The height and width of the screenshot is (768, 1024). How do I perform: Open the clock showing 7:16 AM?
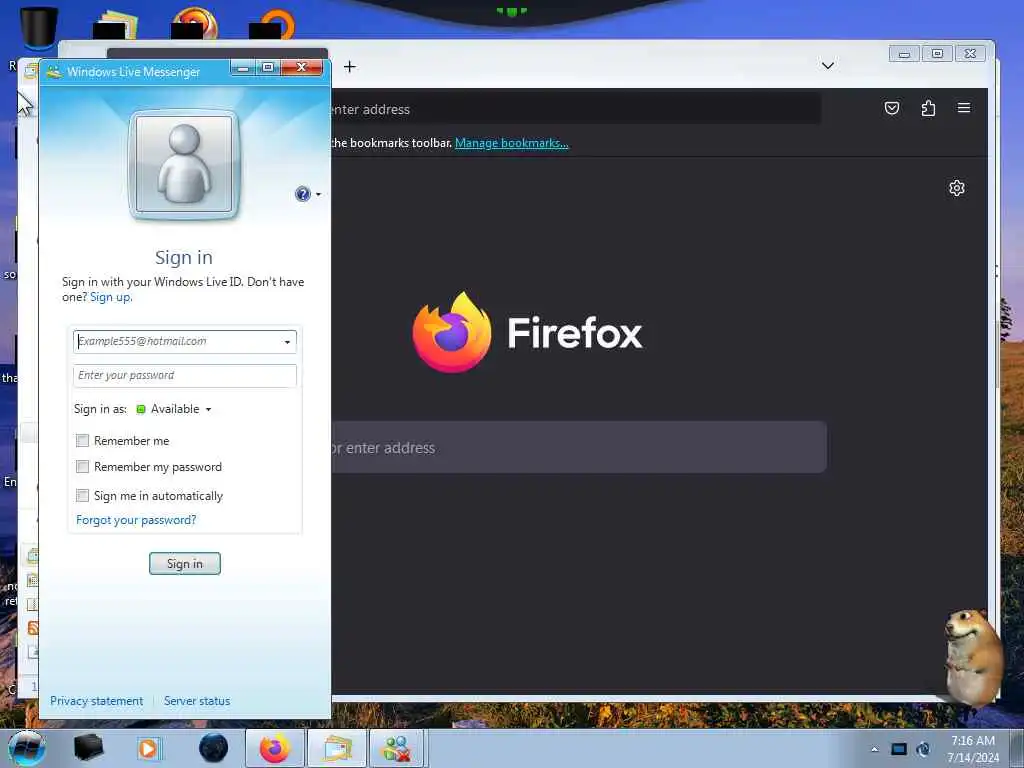(x=973, y=748)
